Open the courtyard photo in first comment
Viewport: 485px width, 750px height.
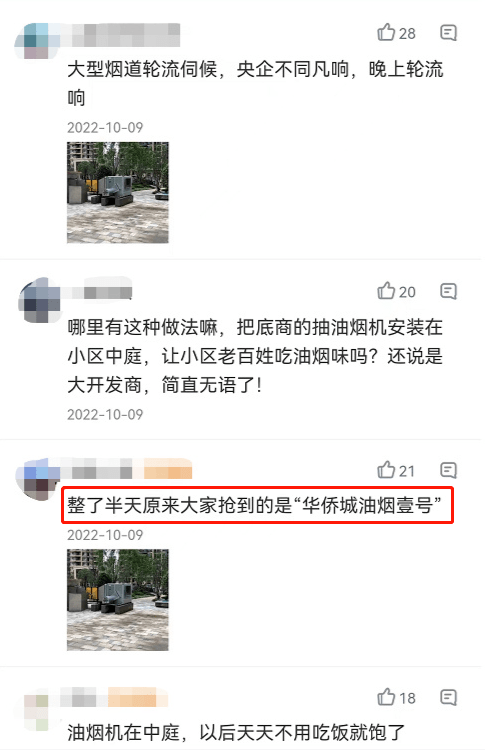pos(118,192)
